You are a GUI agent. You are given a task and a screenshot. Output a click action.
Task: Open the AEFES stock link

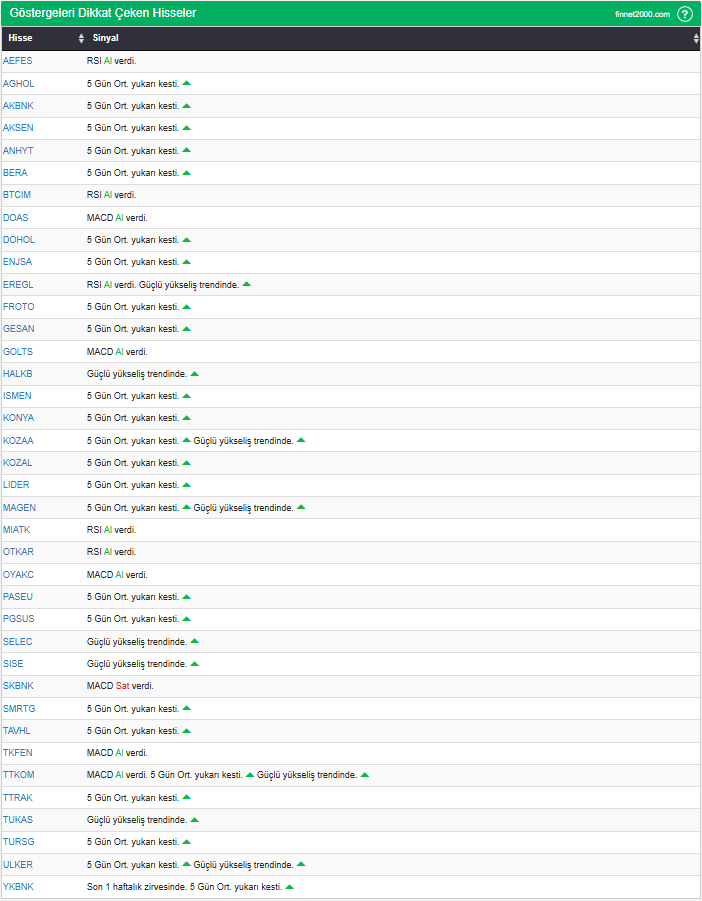tap(18, 61)
